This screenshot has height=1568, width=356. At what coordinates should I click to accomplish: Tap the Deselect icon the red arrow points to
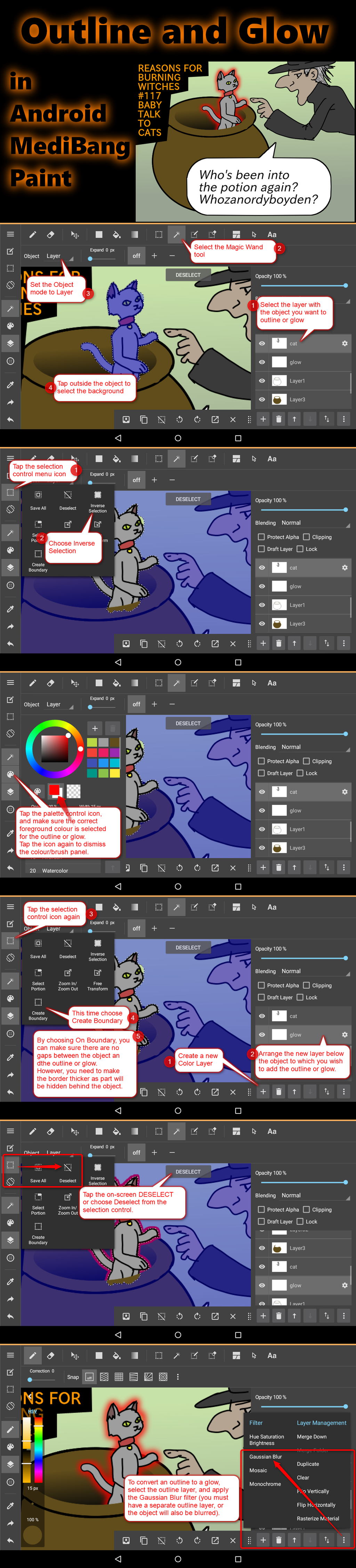coord(68,1168)
